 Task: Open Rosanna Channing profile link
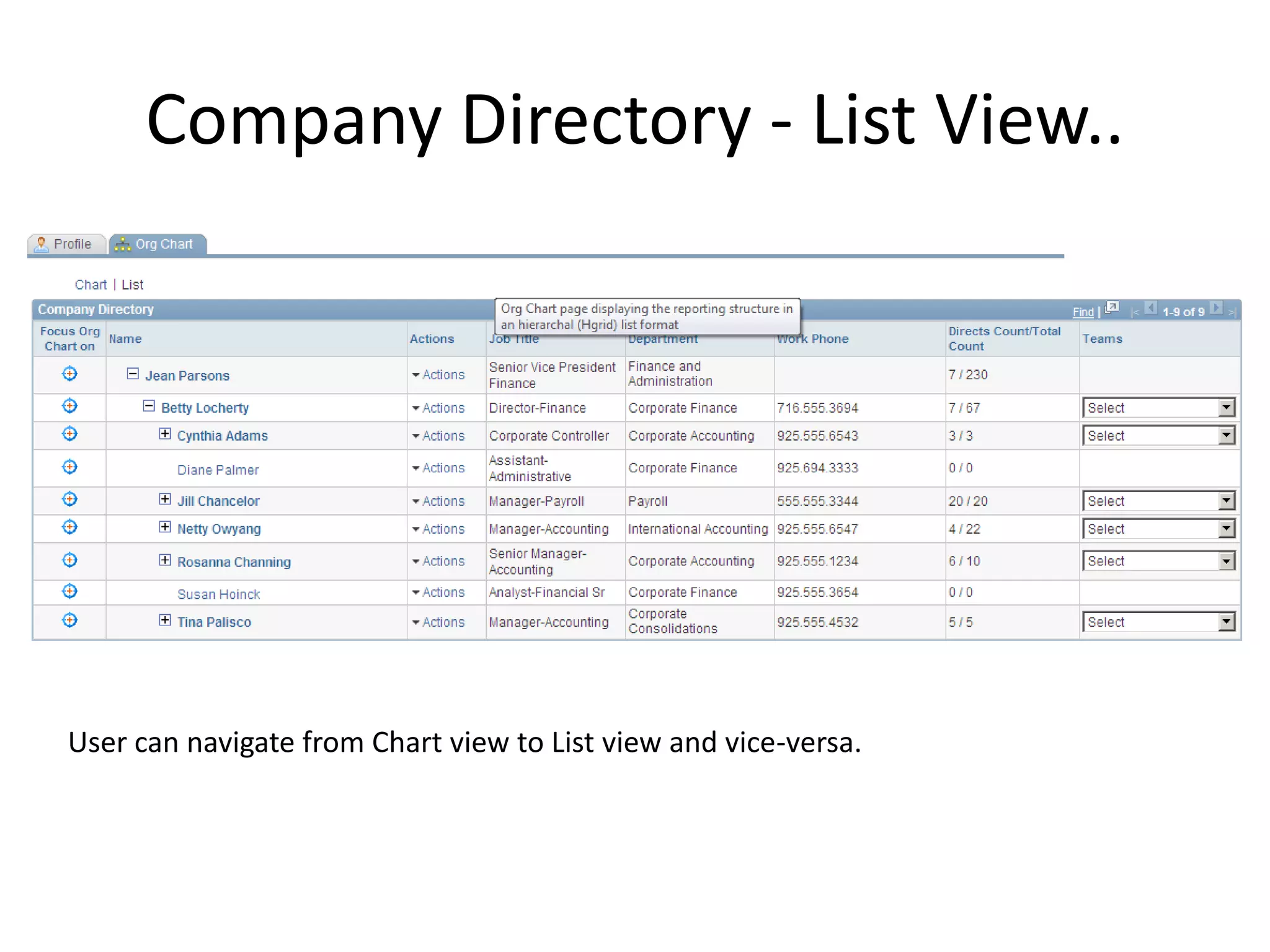pos(234,562)
